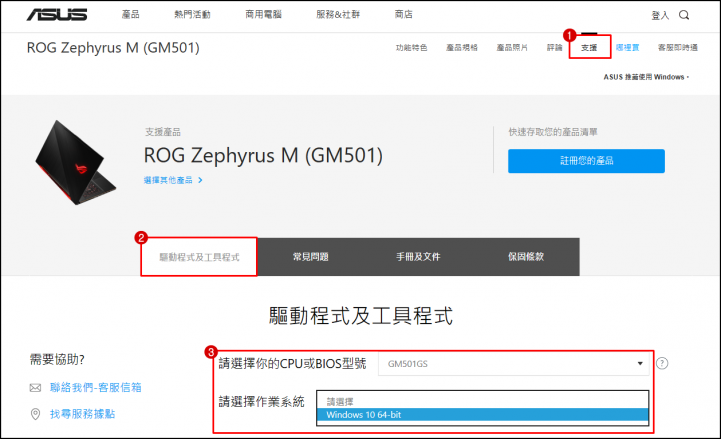This screenshot has width=721, height=439.
Task: Select the Windows 10 64-bit option
Action: coord(482,415)
